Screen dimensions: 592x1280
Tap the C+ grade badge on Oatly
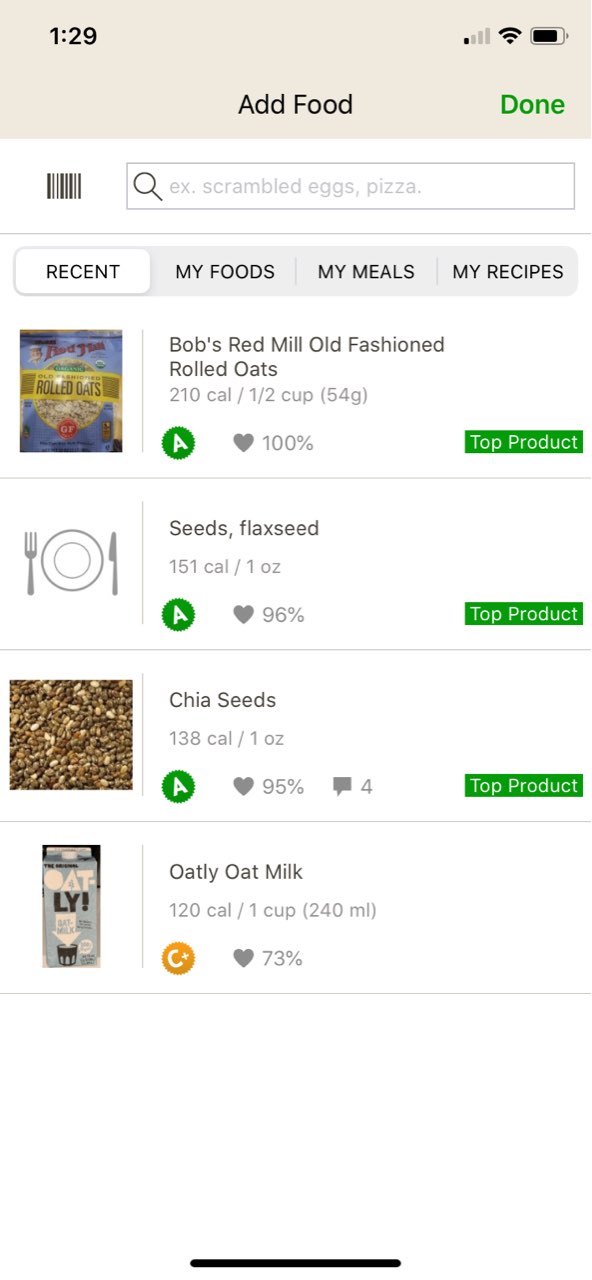[179, 958]
